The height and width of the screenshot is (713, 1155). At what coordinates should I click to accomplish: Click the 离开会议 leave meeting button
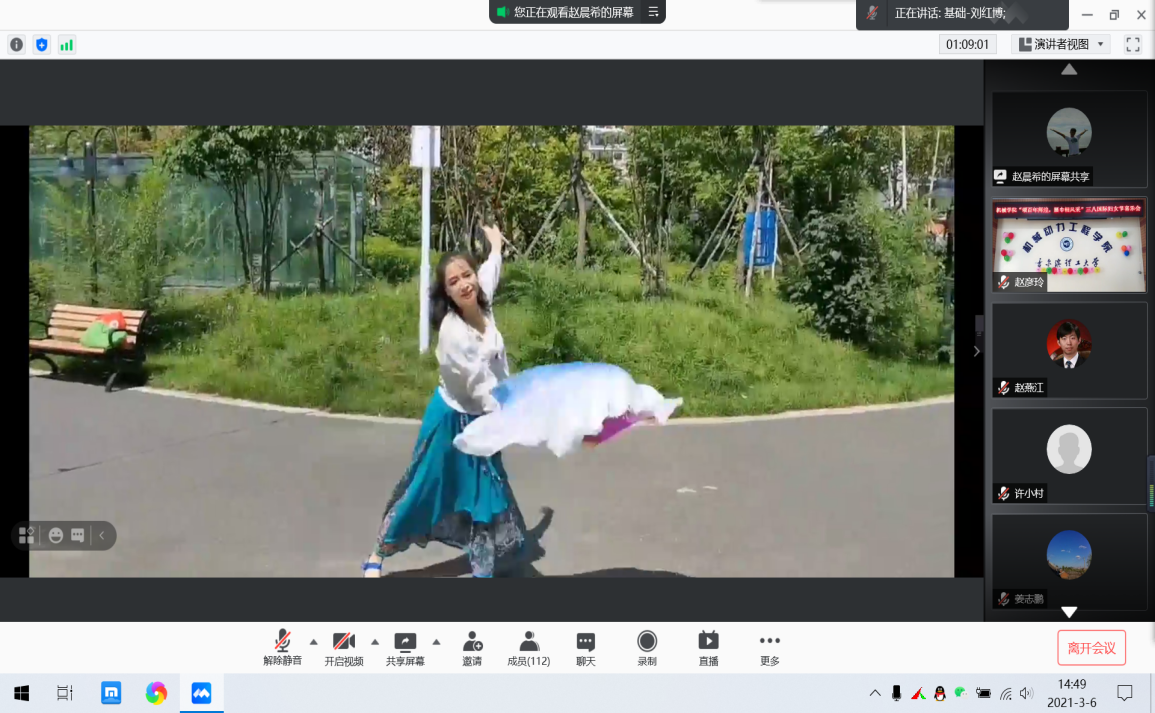[x=1091, y=648]
